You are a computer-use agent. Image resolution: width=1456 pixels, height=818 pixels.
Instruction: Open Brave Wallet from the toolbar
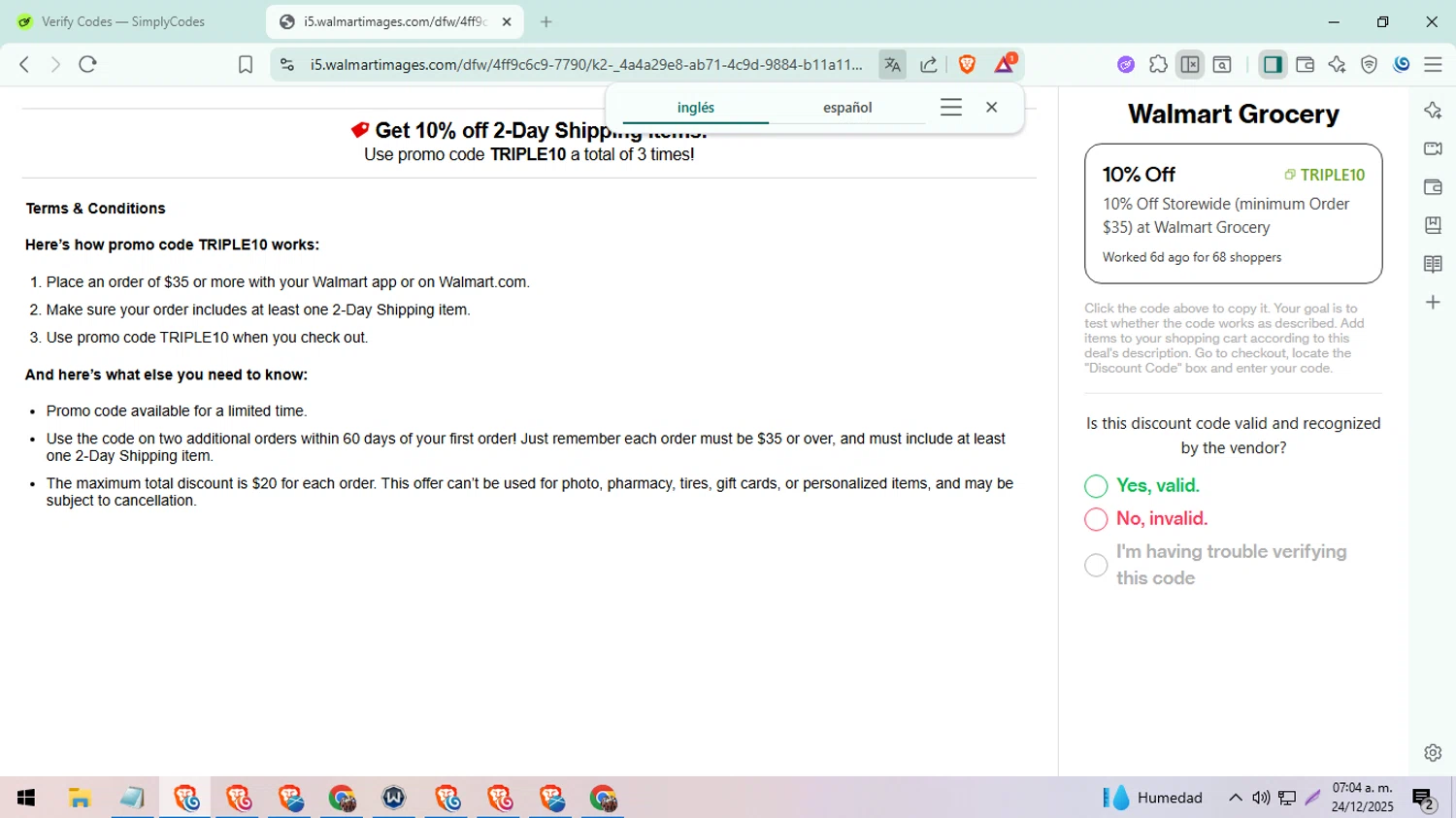point(1305,64)
